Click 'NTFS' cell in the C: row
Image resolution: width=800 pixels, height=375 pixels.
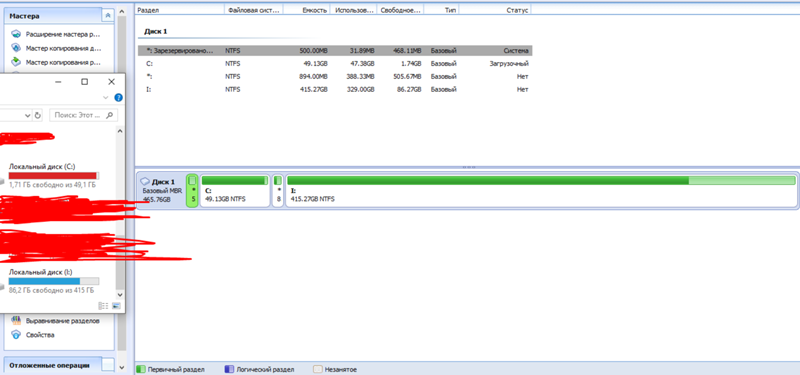233,64
